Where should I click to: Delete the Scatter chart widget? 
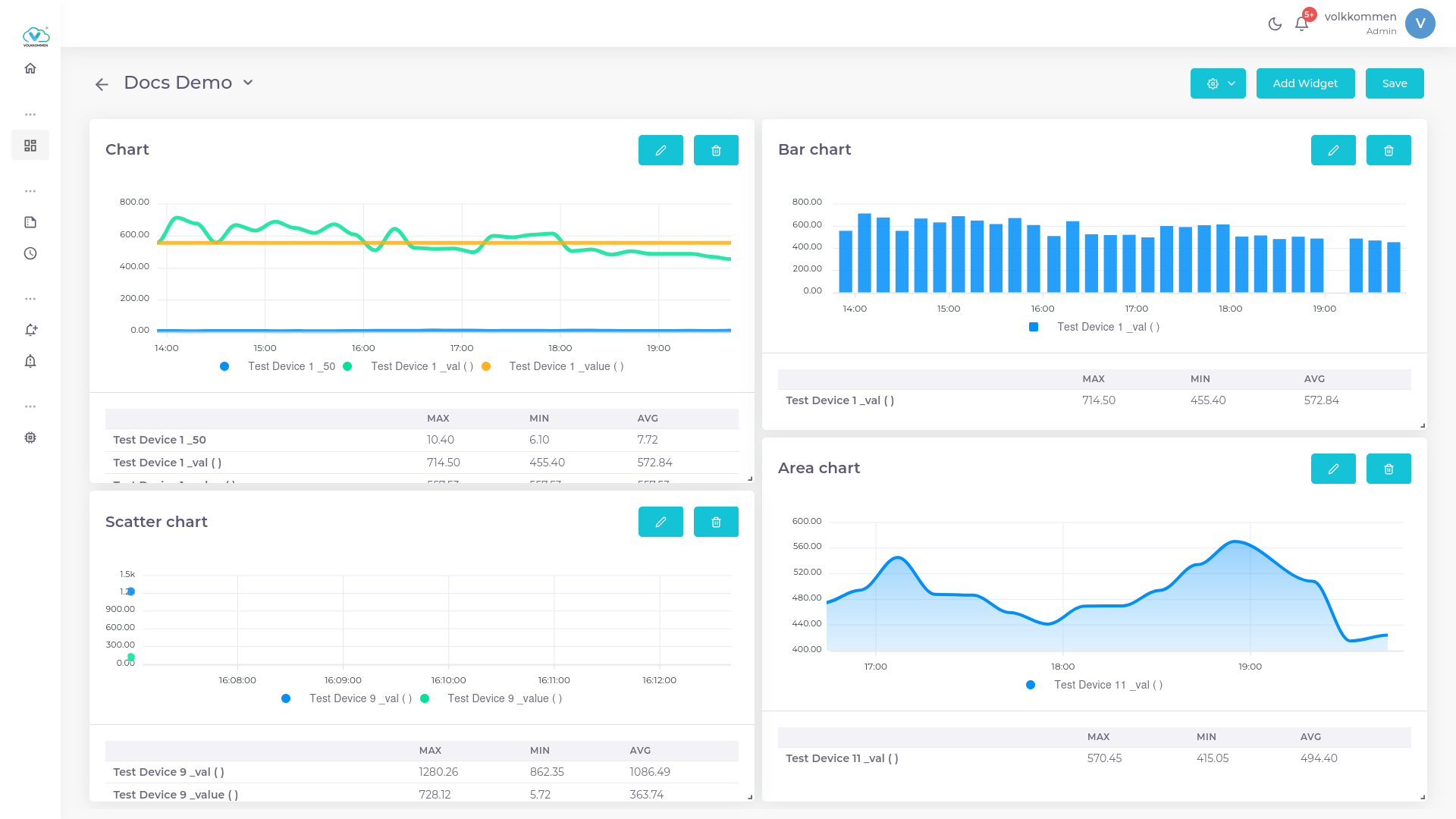pyautogui.click(x=715, y=522)
